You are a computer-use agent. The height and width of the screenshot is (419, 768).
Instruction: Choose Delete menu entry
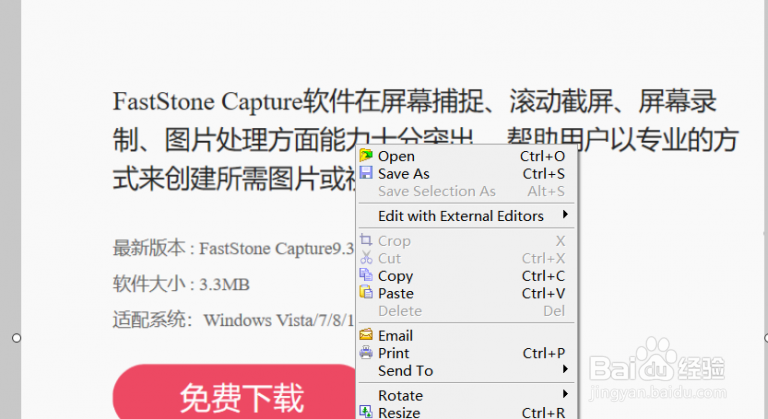click(x=466, y=311)
